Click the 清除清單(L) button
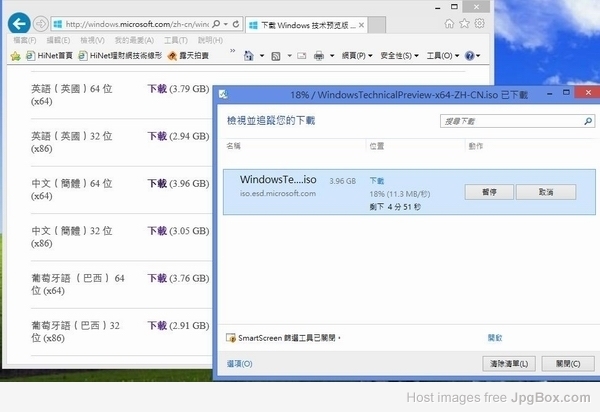600x412 pixels. click(510, 363)
